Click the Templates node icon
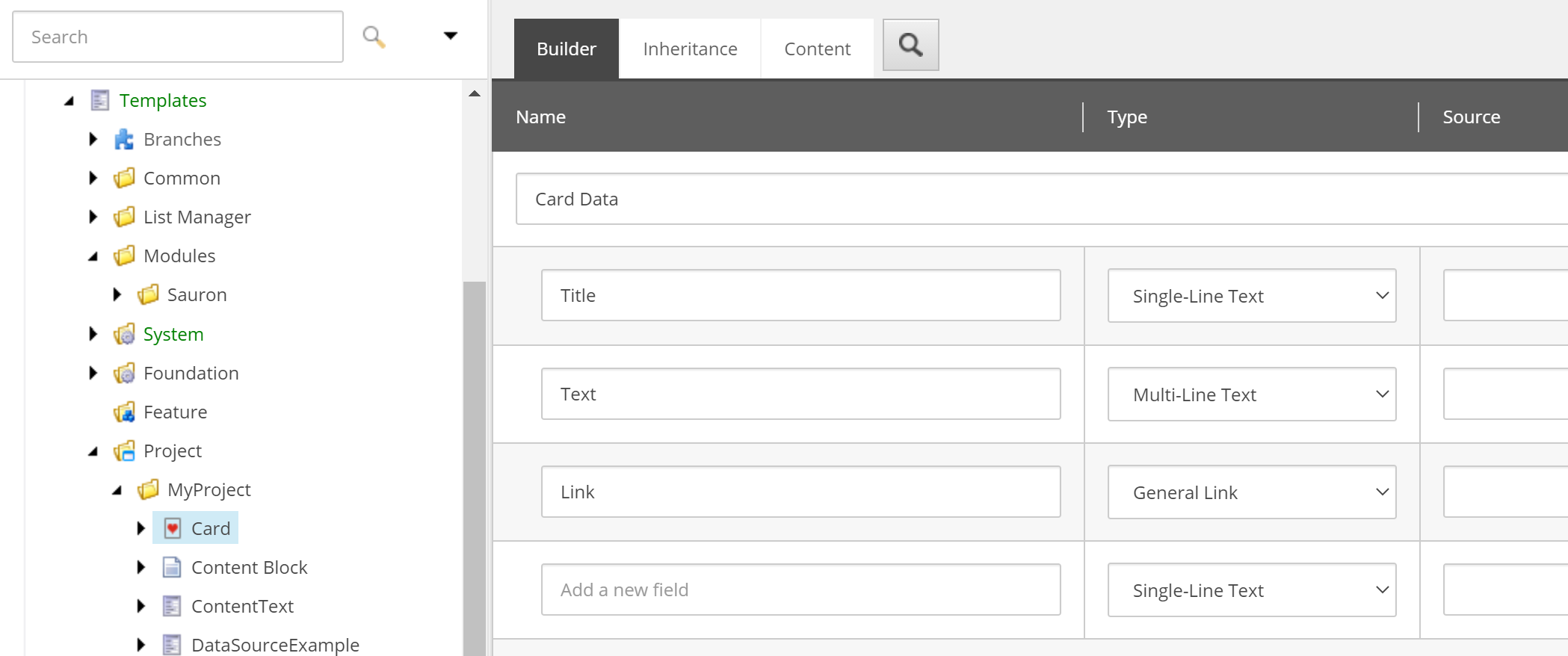 pyautogui.click(x=100, y=100)
